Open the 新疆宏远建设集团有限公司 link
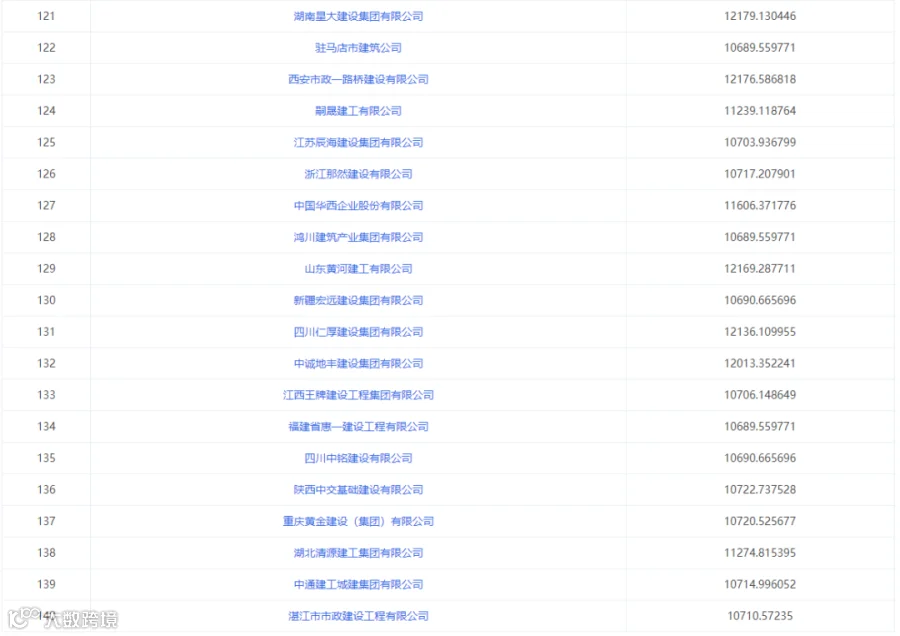Screen dimensions: 900x636 (x=358, y=300)
